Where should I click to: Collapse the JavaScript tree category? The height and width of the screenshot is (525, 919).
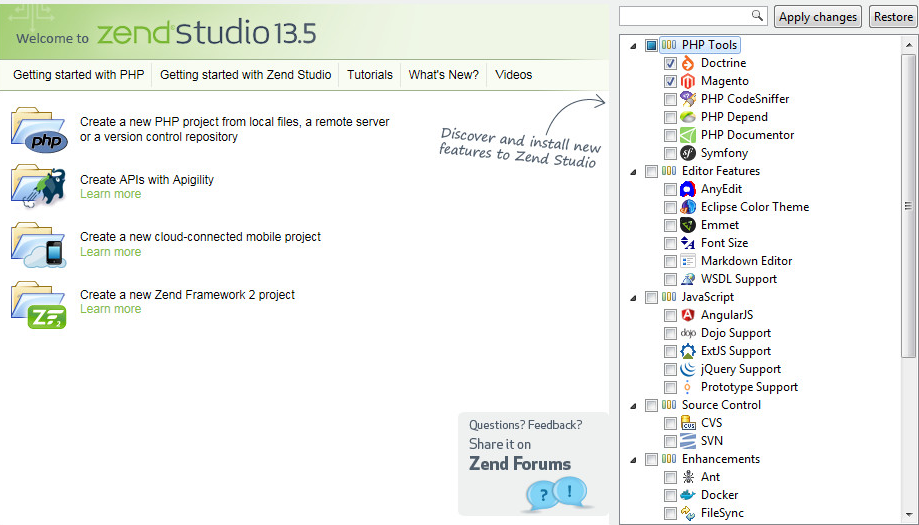[x=633, y=298]
